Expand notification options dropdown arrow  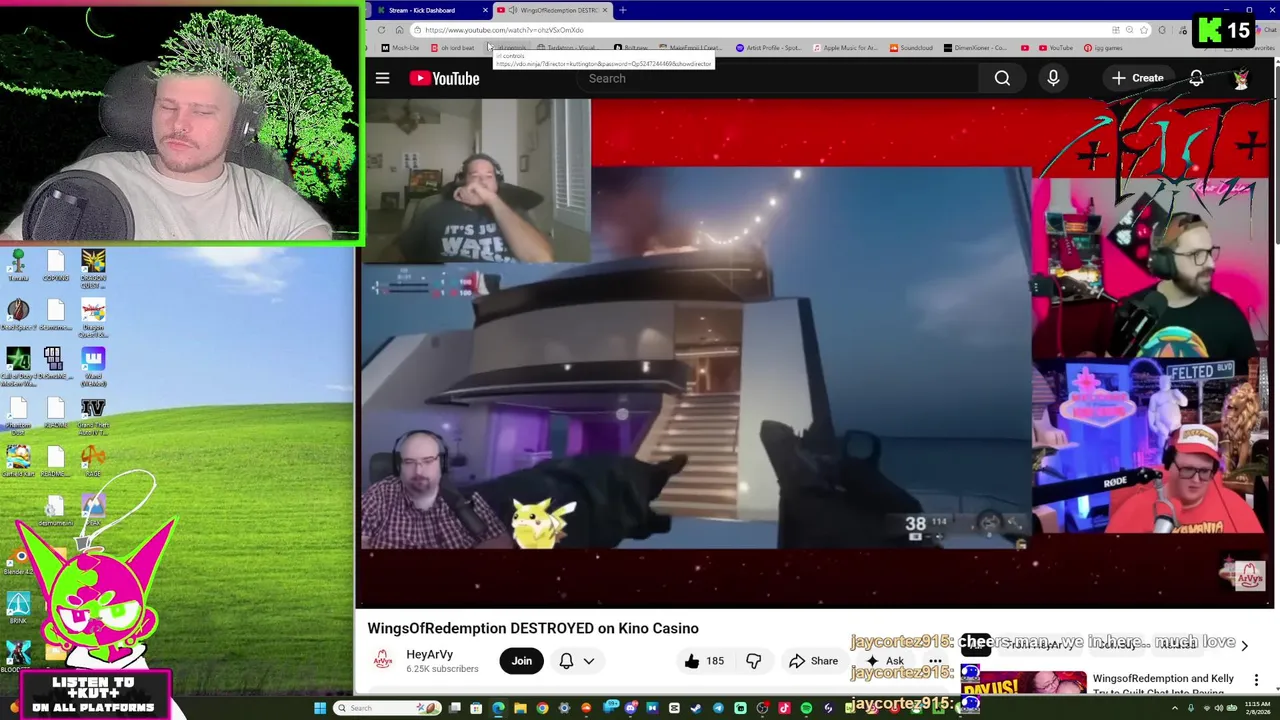589,661
